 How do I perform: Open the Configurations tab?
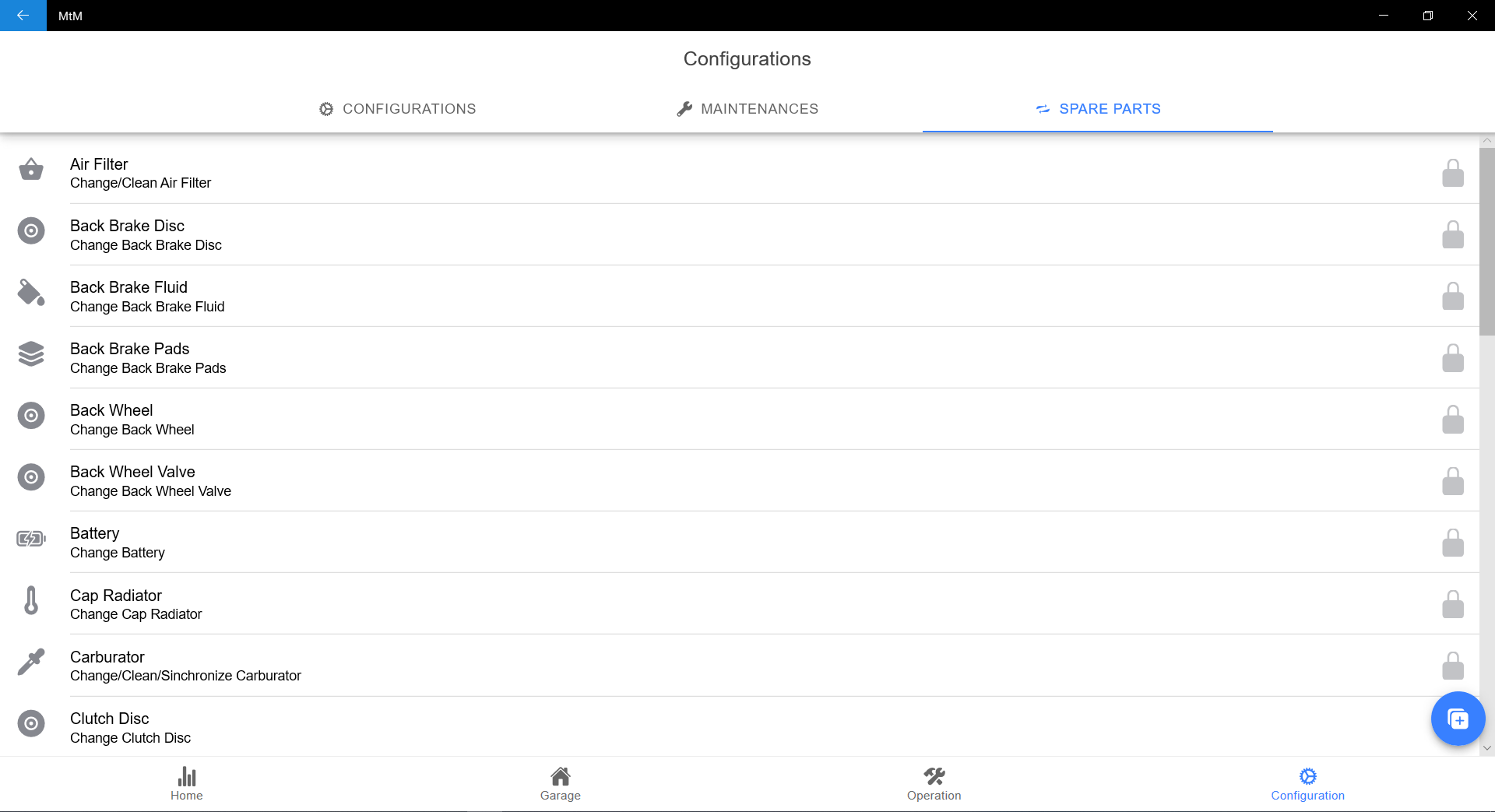coord(397,109)
